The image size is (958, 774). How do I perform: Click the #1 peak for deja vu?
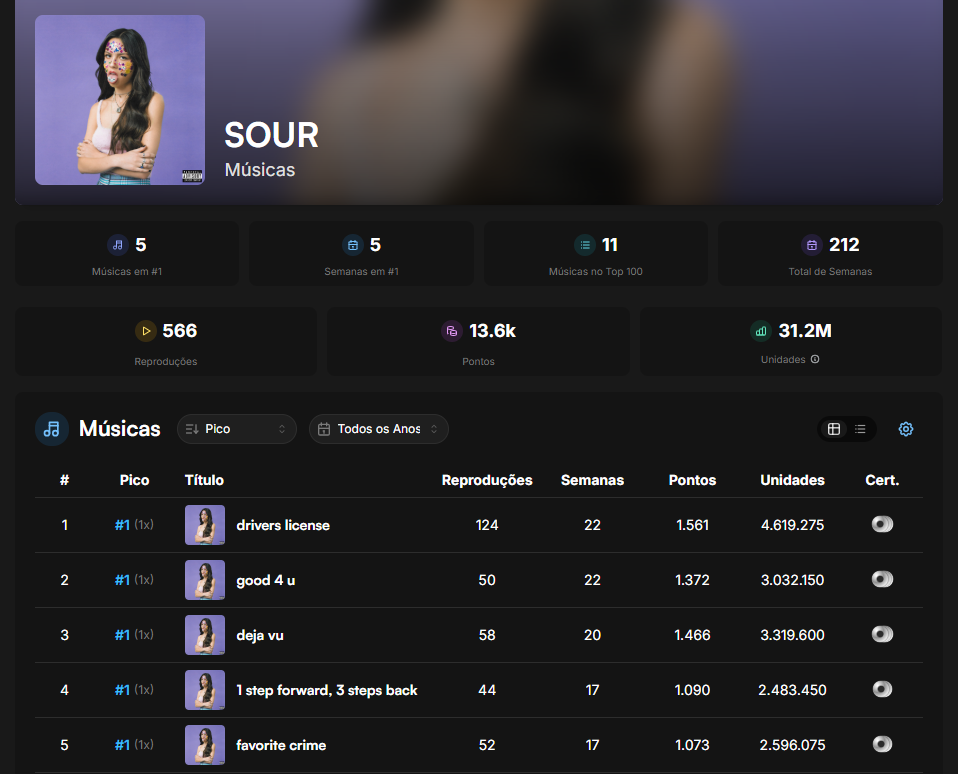tap(122, 635)
